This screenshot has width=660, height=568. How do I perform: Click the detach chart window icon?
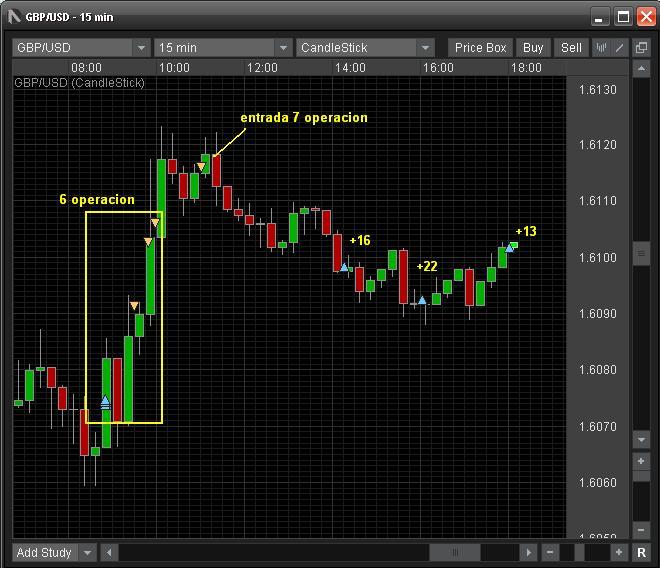pyautogui.click(x=641, y=47)
